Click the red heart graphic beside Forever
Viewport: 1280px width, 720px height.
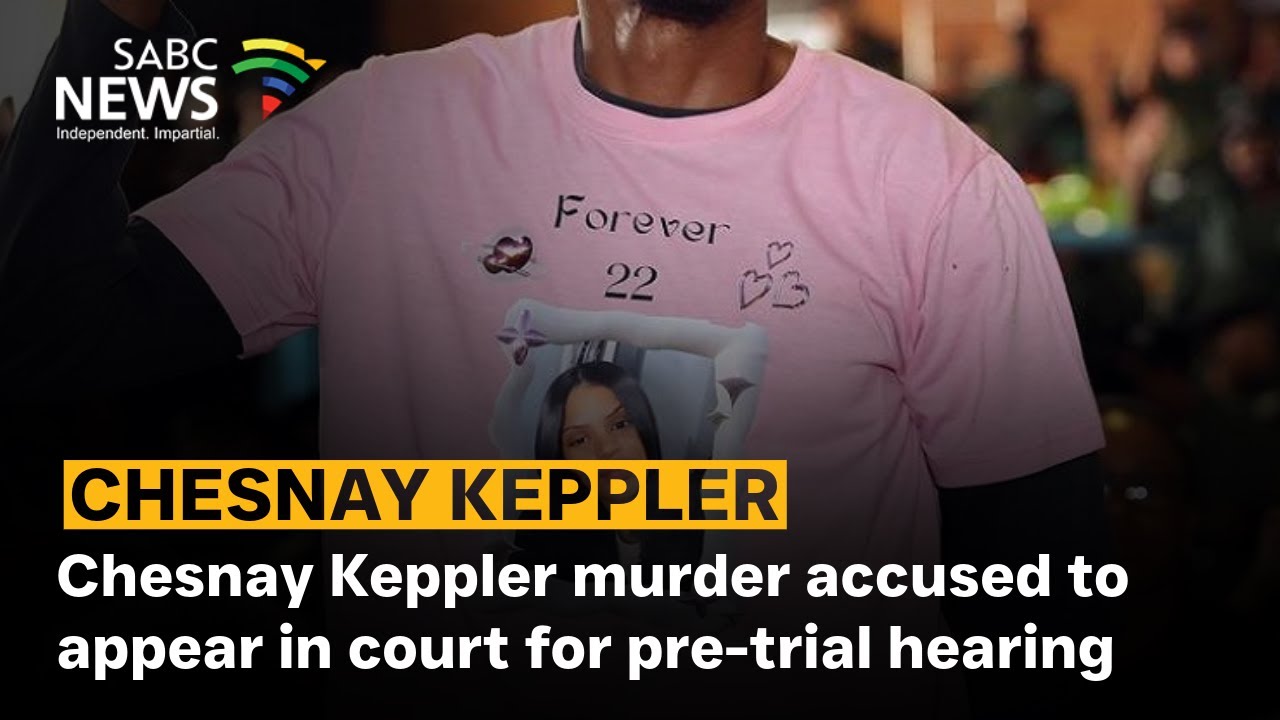pos(508,254)
